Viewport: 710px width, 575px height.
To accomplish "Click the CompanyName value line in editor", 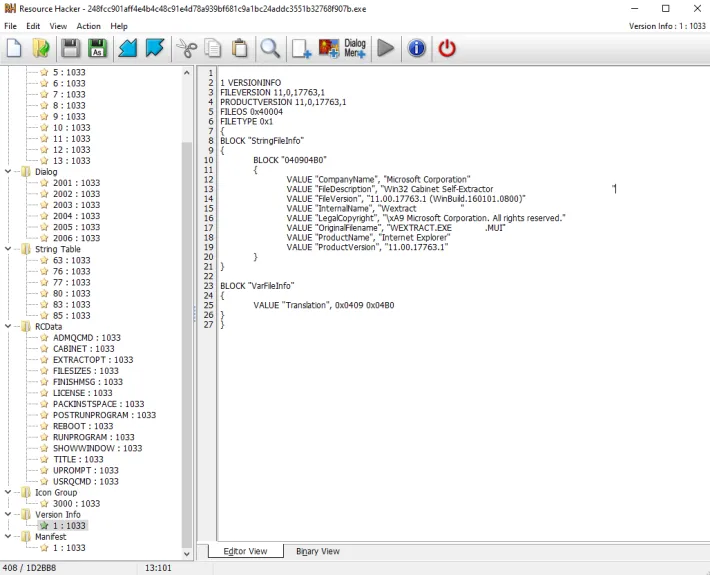I will point(378,179).
